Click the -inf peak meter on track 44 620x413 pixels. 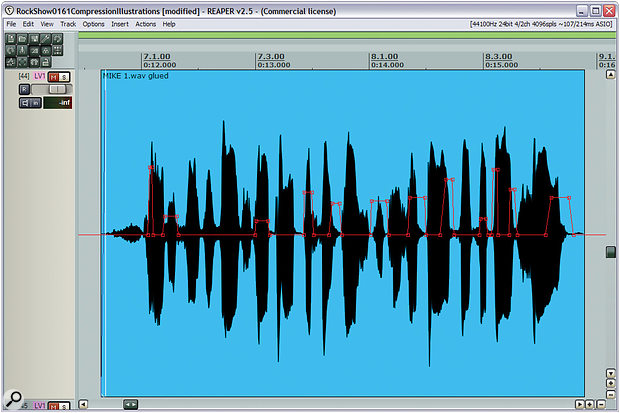[58, 103]
